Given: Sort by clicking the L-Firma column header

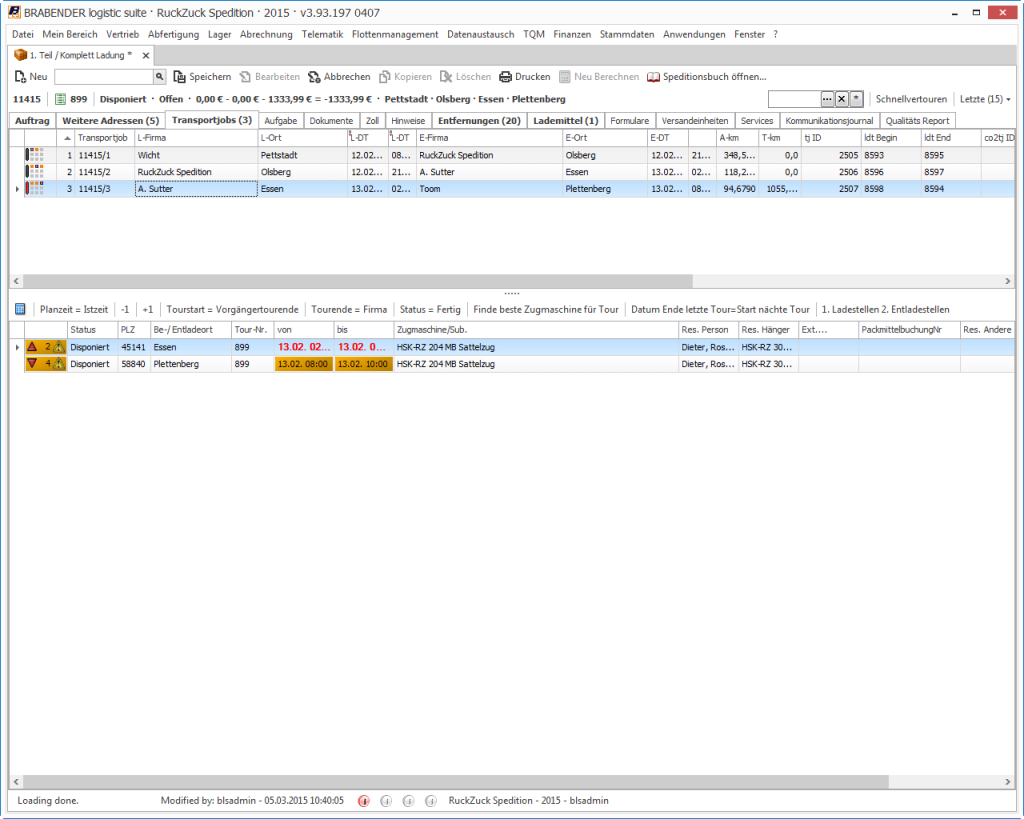Looking at the screenshot, I should 195,138.
